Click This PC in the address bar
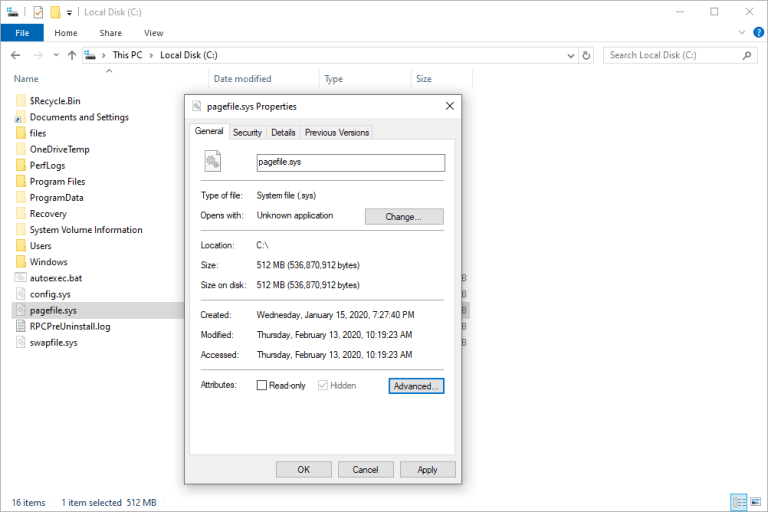Screen dimensions: 768x512 (127, 55)
